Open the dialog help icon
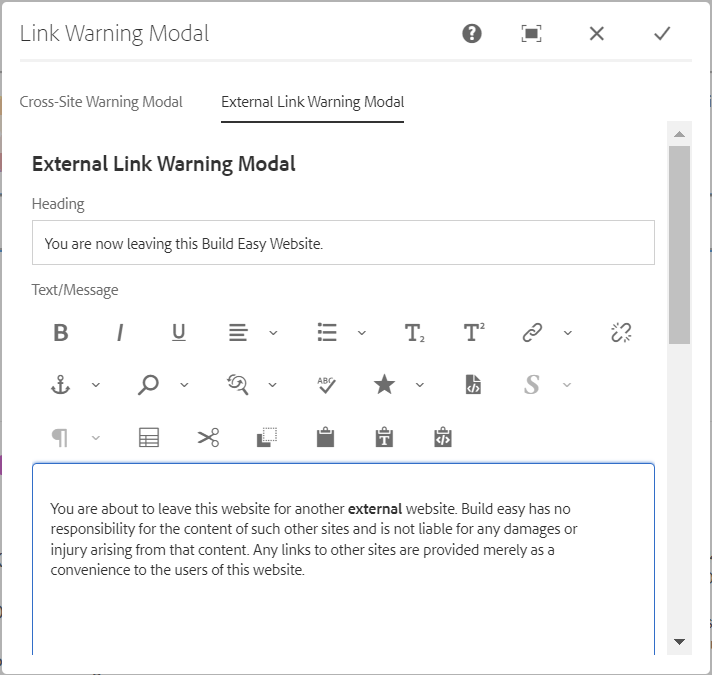 472,34
